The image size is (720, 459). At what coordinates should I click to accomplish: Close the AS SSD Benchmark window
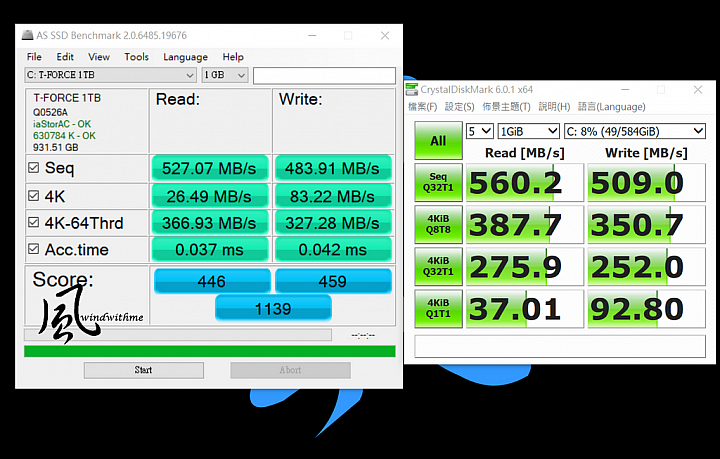385,35
